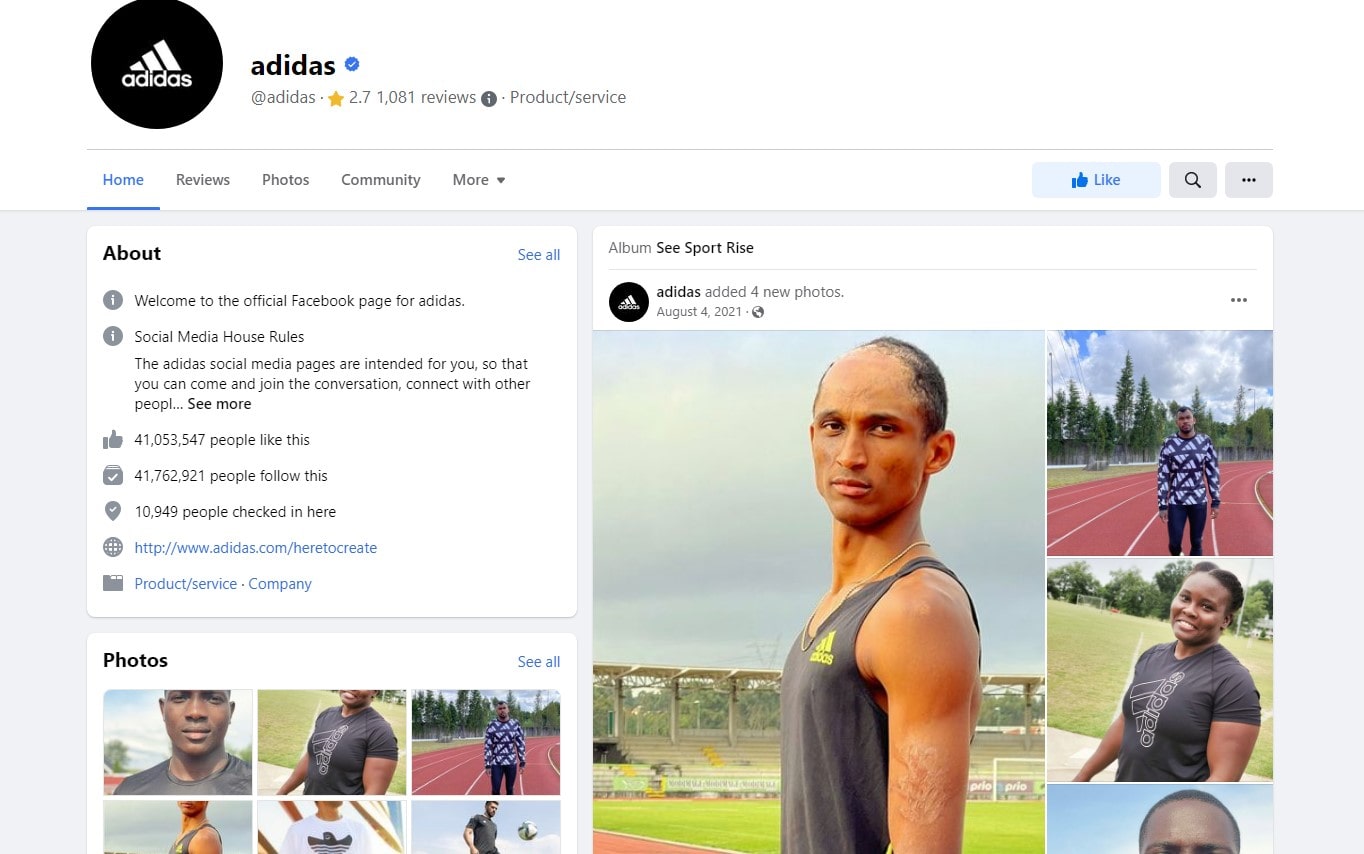Expand the More tab dropdown
This screenshot has height=854, width=1364.
pyautogui.click(x=479, y=180)
